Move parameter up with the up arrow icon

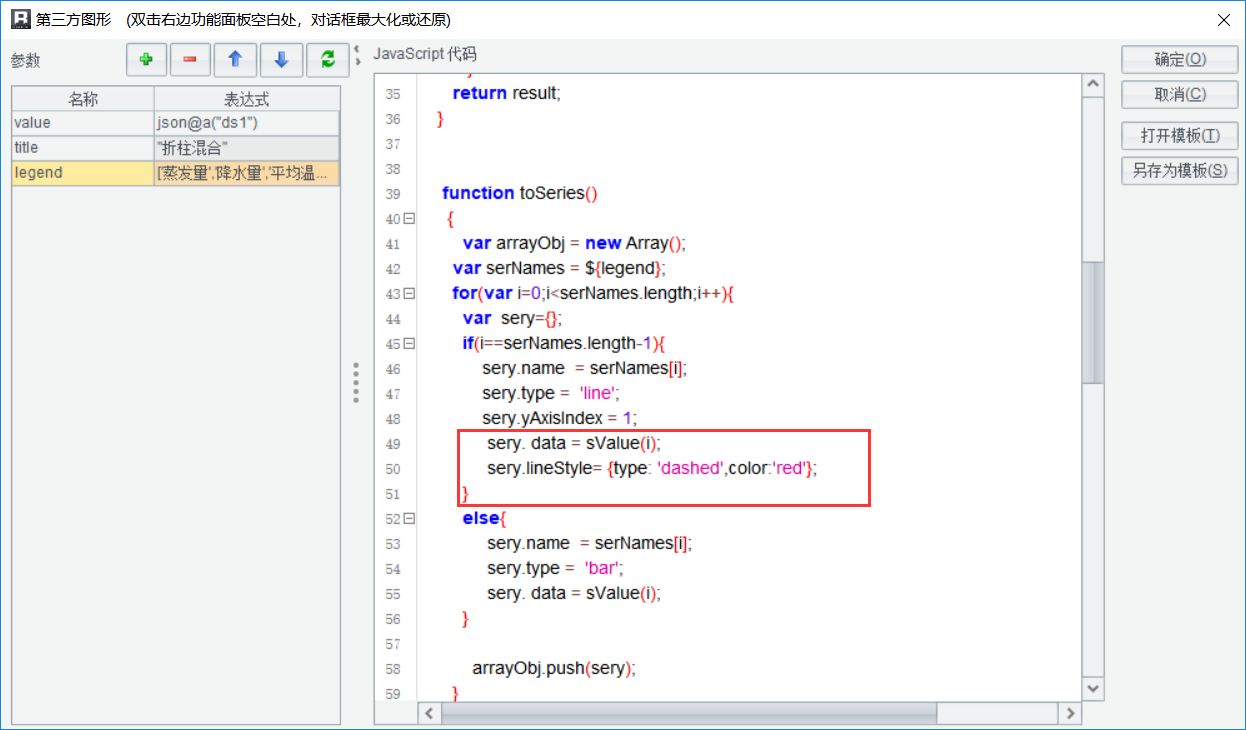click(x=235, y=60)
